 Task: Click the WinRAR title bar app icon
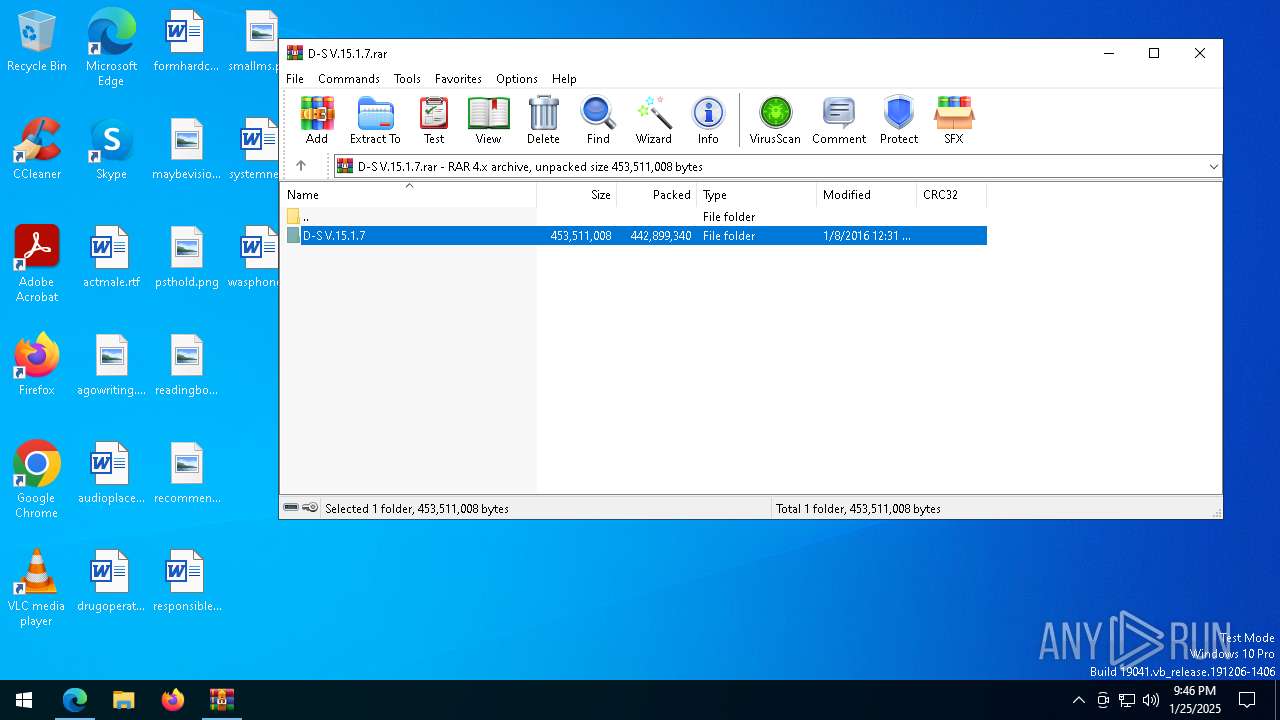click(295, 53)
